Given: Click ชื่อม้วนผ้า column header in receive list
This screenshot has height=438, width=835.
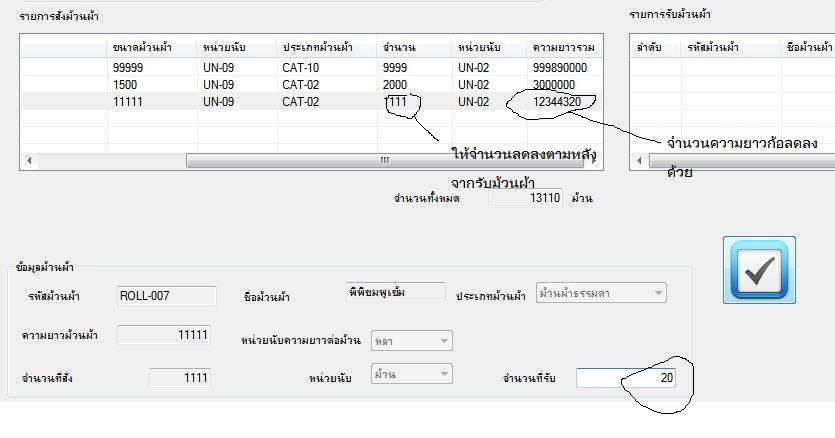Looking at the screenshot, I should click(x=808, y=47).
